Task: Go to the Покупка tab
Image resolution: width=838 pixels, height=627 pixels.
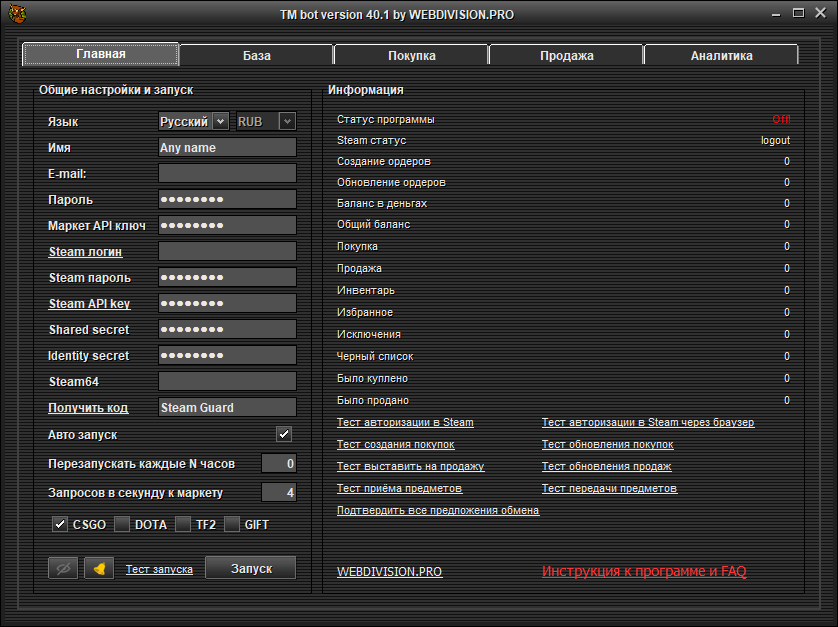Action: tap(411, 56)
